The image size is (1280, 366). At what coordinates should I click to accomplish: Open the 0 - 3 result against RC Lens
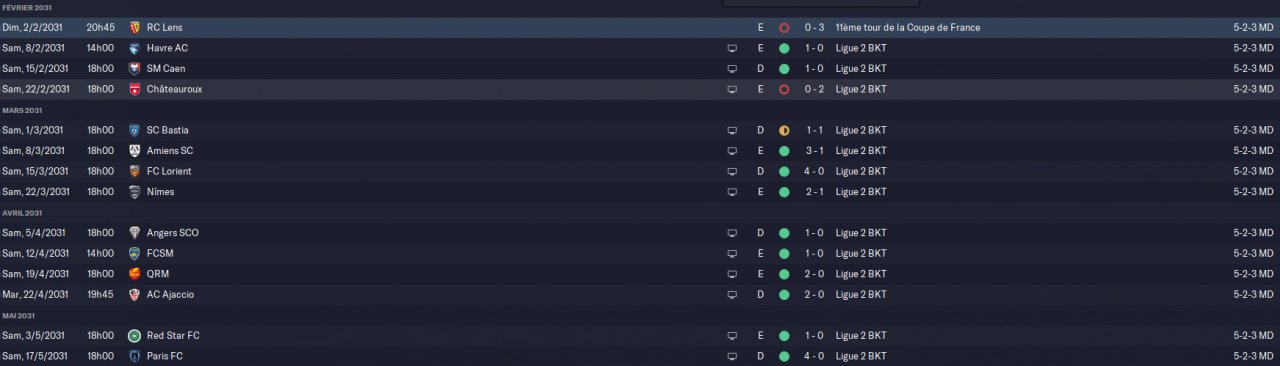coord(814,28)
